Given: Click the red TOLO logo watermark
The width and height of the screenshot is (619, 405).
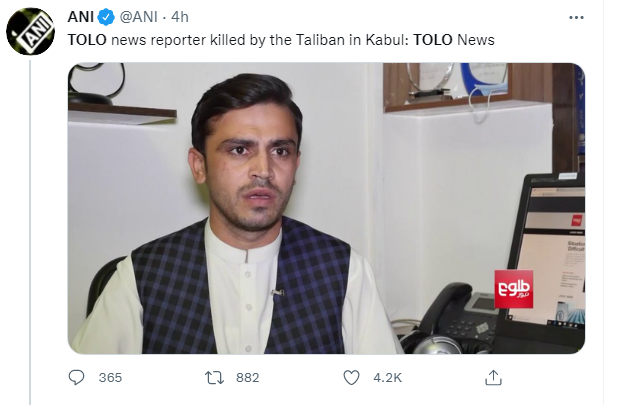Looking at the screenshot, I should pyautogui.click(x=514, y=289).
